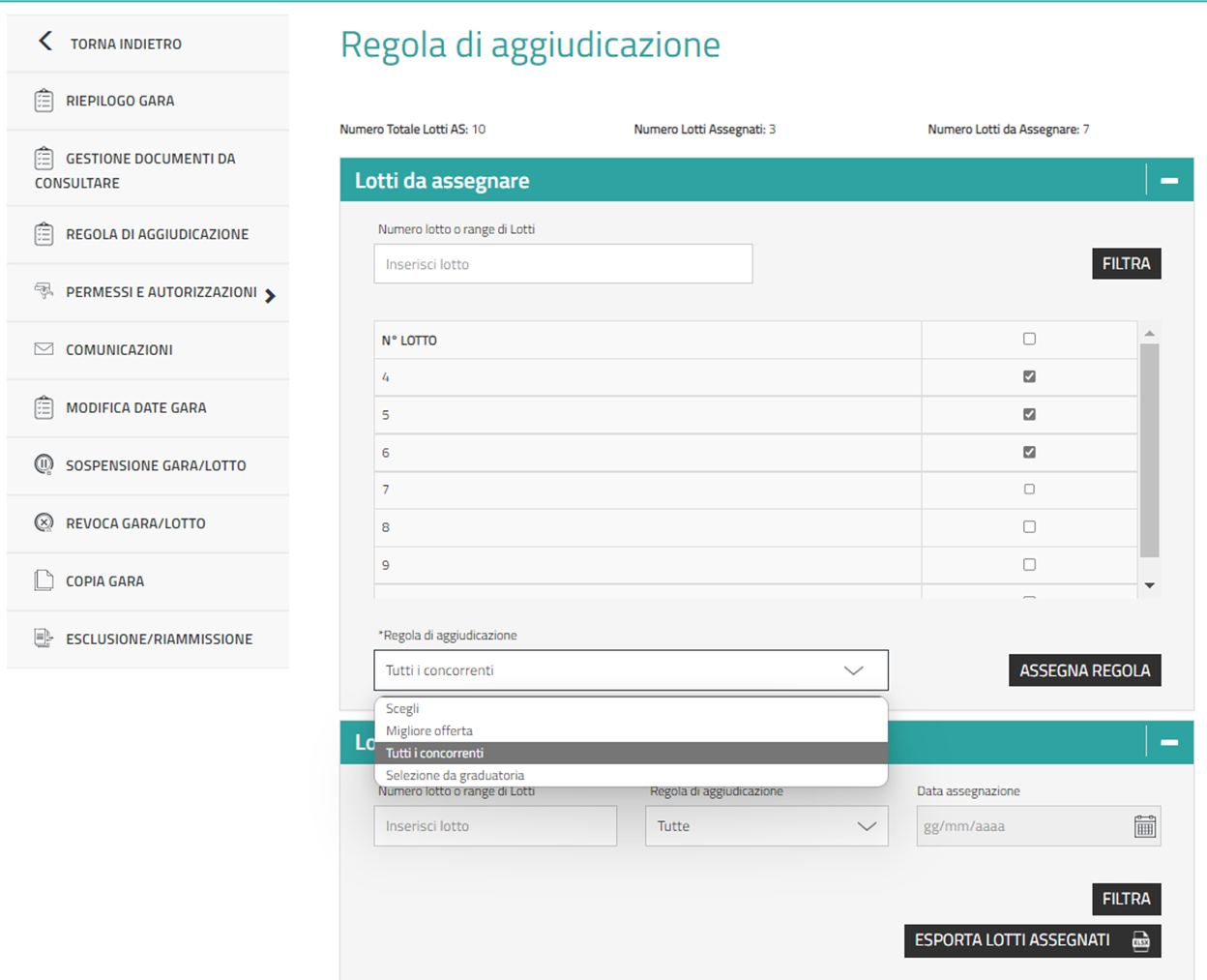Open Modifica Date Gara menu item

coord(135,407)
